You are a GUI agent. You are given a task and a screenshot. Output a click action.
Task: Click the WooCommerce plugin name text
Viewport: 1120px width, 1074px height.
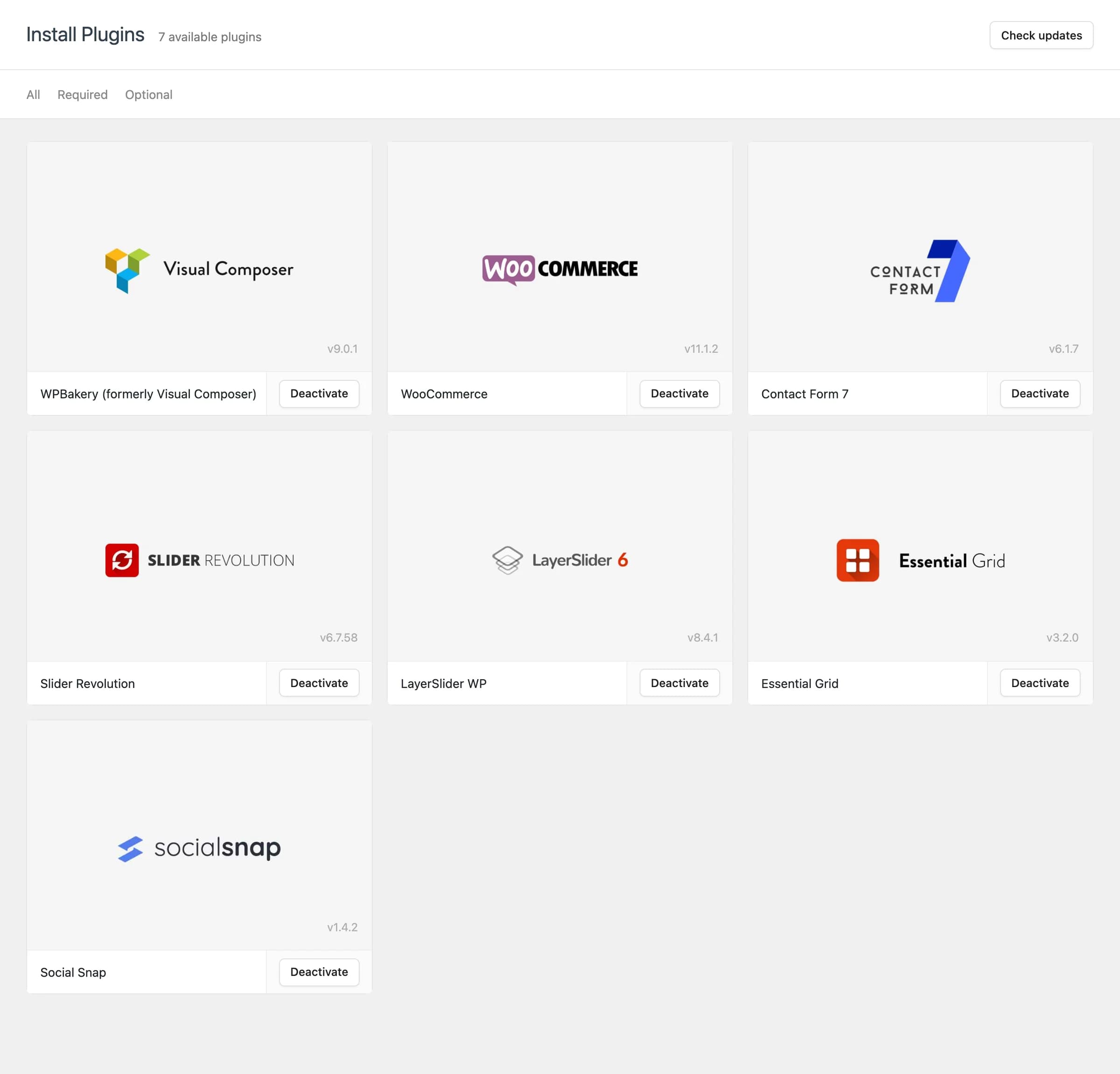tap(444, 394)
